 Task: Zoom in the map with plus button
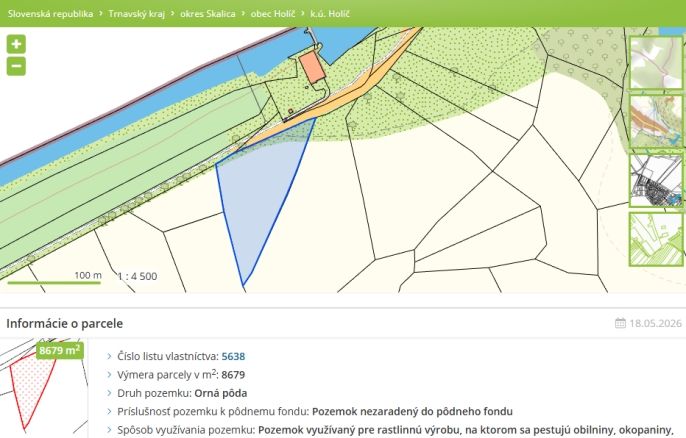point(16,44)
